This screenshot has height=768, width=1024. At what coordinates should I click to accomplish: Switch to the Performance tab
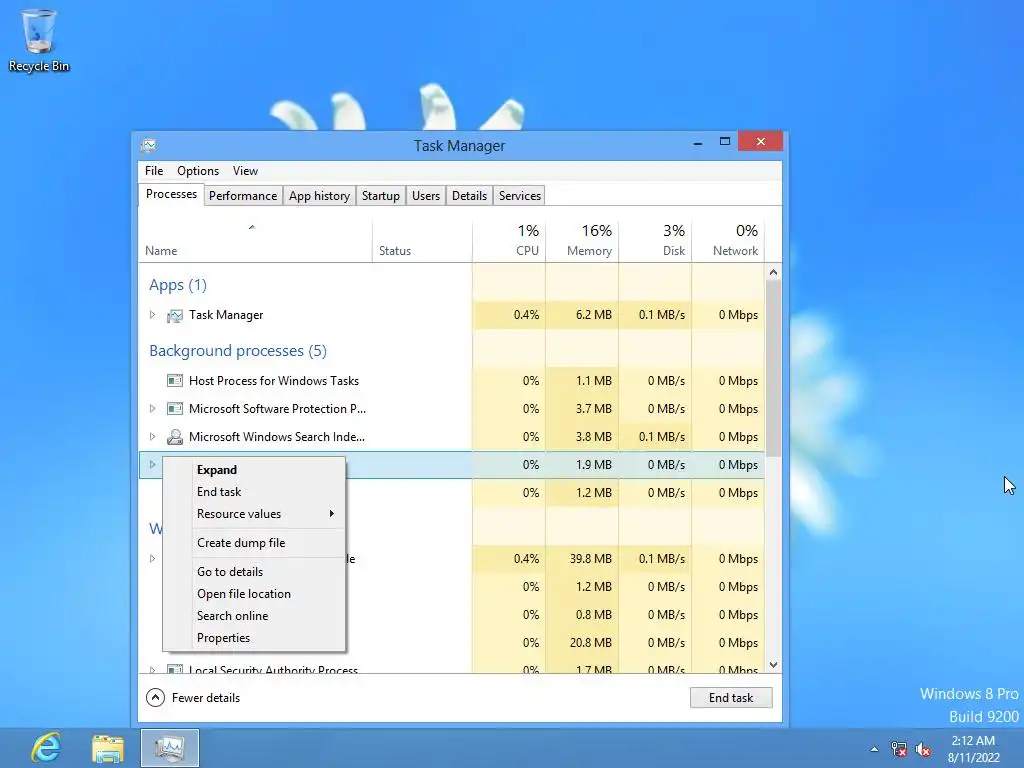click(243, 196)
